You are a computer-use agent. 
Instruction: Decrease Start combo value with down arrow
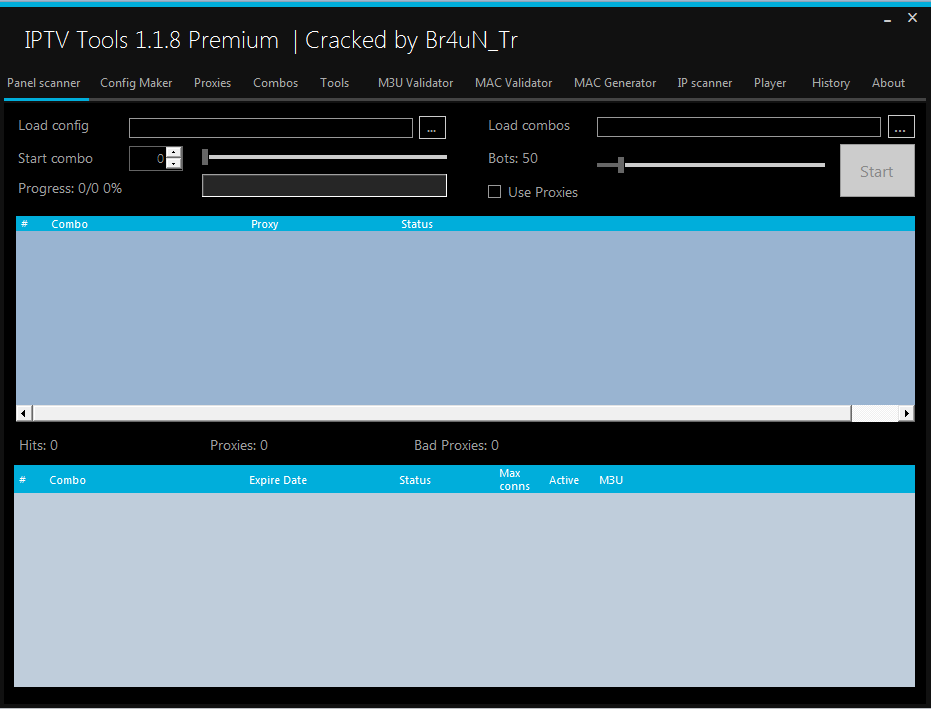[173, 164]
